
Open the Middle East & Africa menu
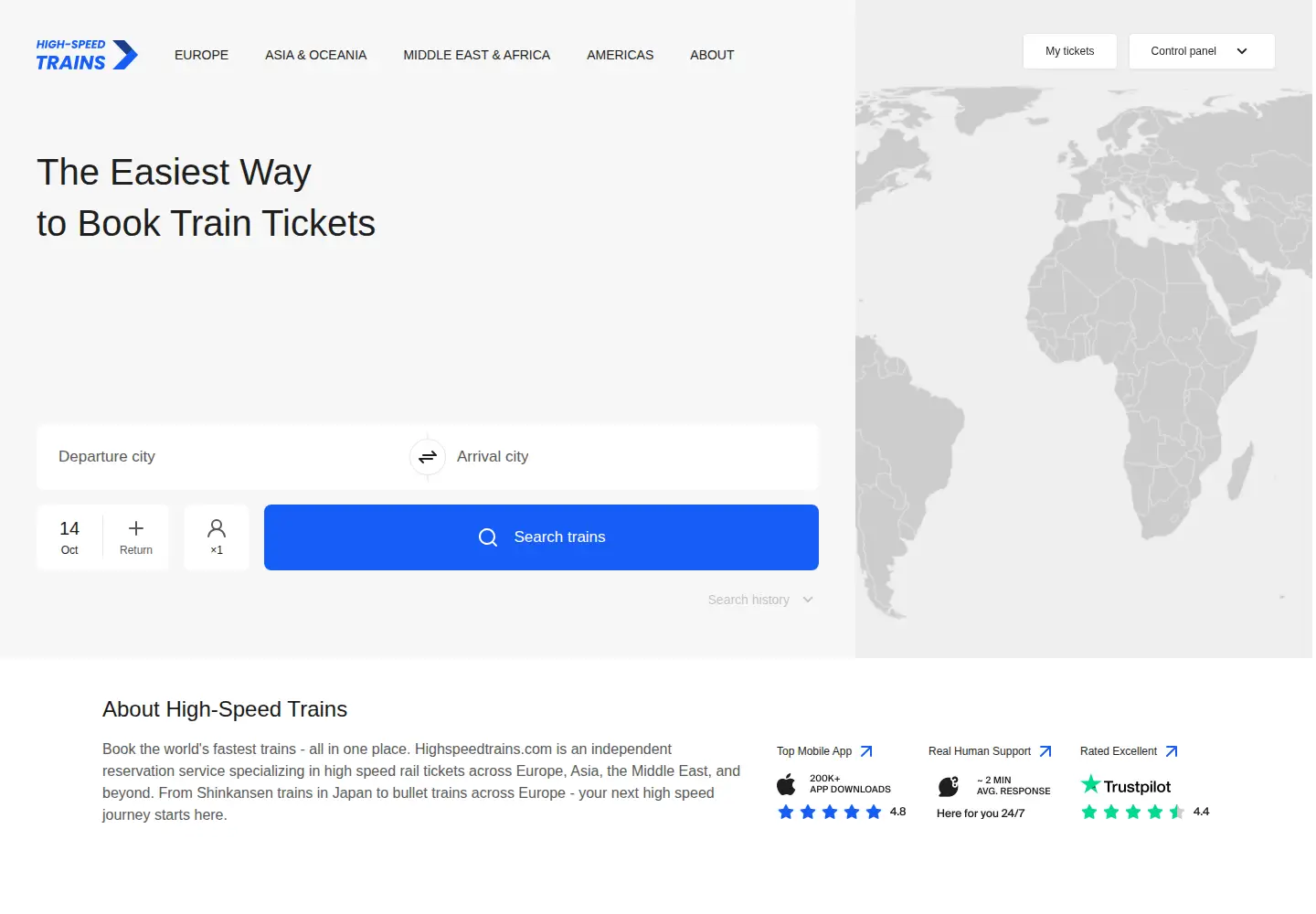click(x=477, y=55)
